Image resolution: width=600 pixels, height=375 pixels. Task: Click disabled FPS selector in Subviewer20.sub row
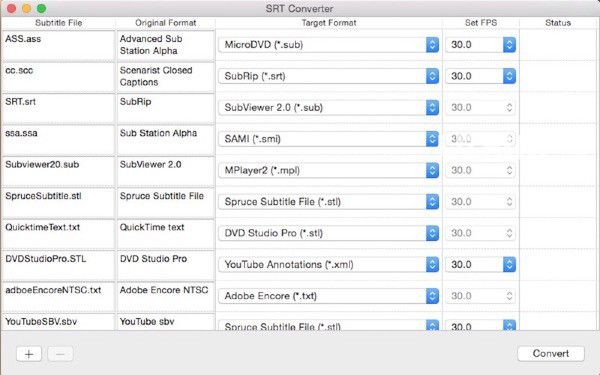[x=481, y=170]
